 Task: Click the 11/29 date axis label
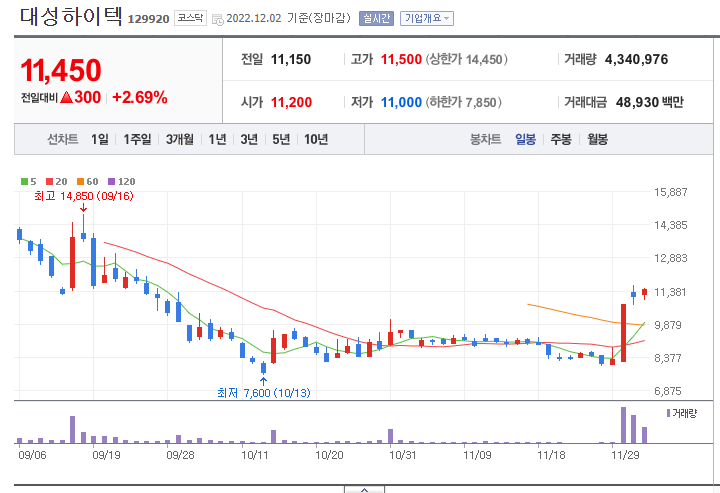(625, 455)
